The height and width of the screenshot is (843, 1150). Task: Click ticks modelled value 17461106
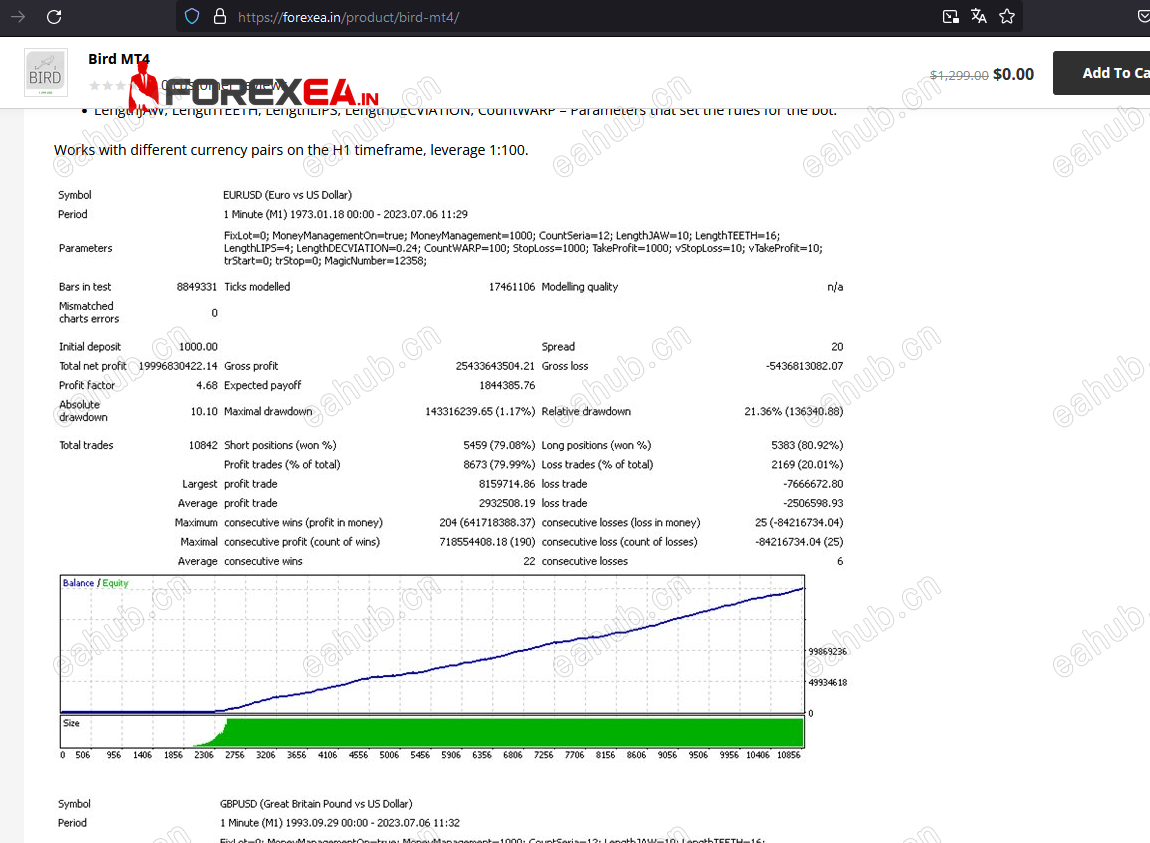[x=512, y=287]
